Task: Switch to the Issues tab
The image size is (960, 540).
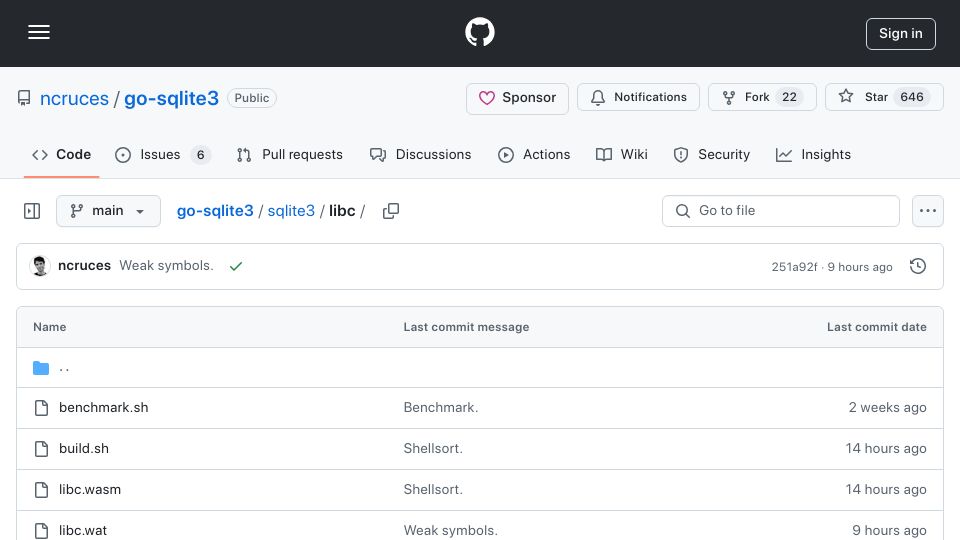Action: point(162,155)
